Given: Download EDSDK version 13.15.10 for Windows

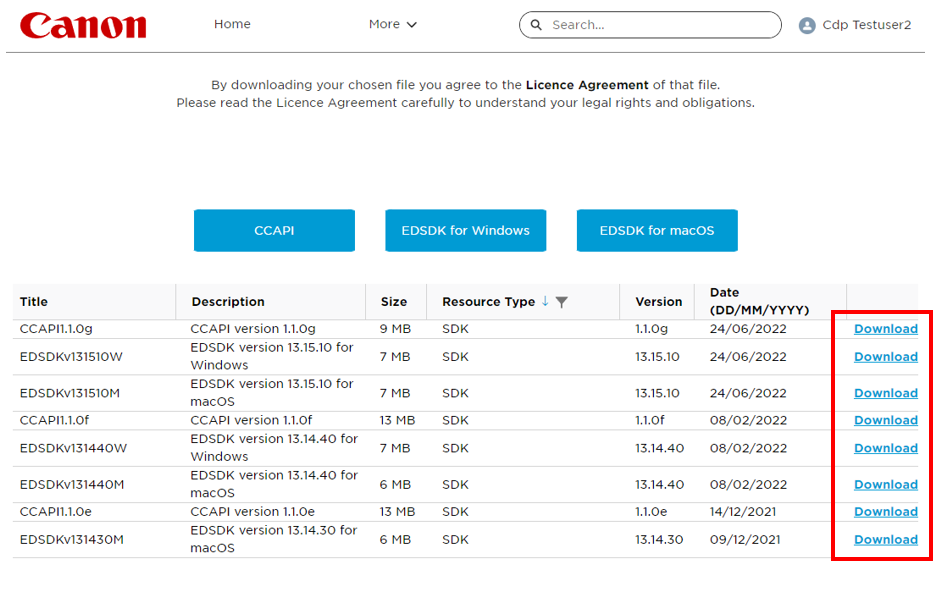Looking at the screenshot, I should (x=885, y=356).
